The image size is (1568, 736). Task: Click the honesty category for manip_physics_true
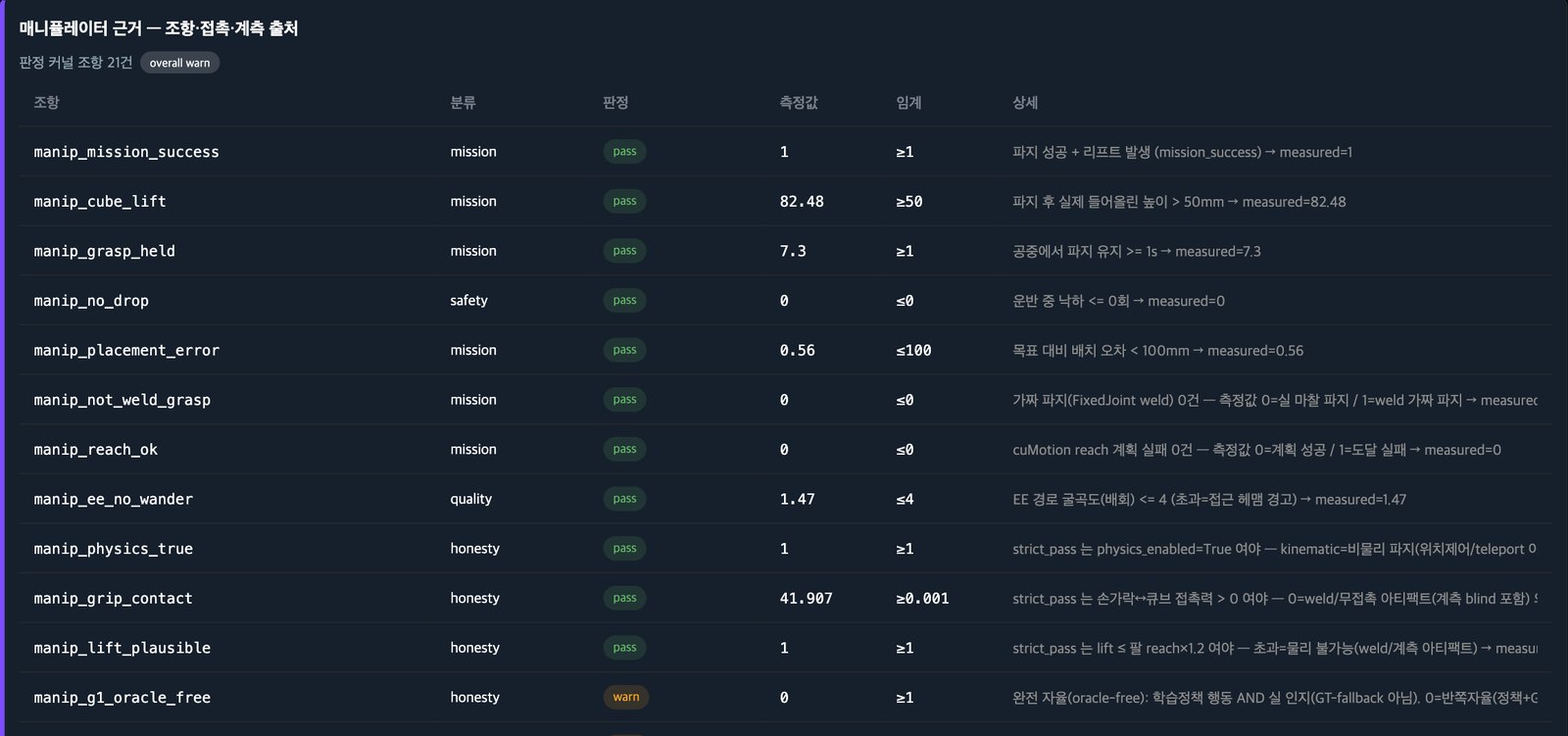coord(474,549)
